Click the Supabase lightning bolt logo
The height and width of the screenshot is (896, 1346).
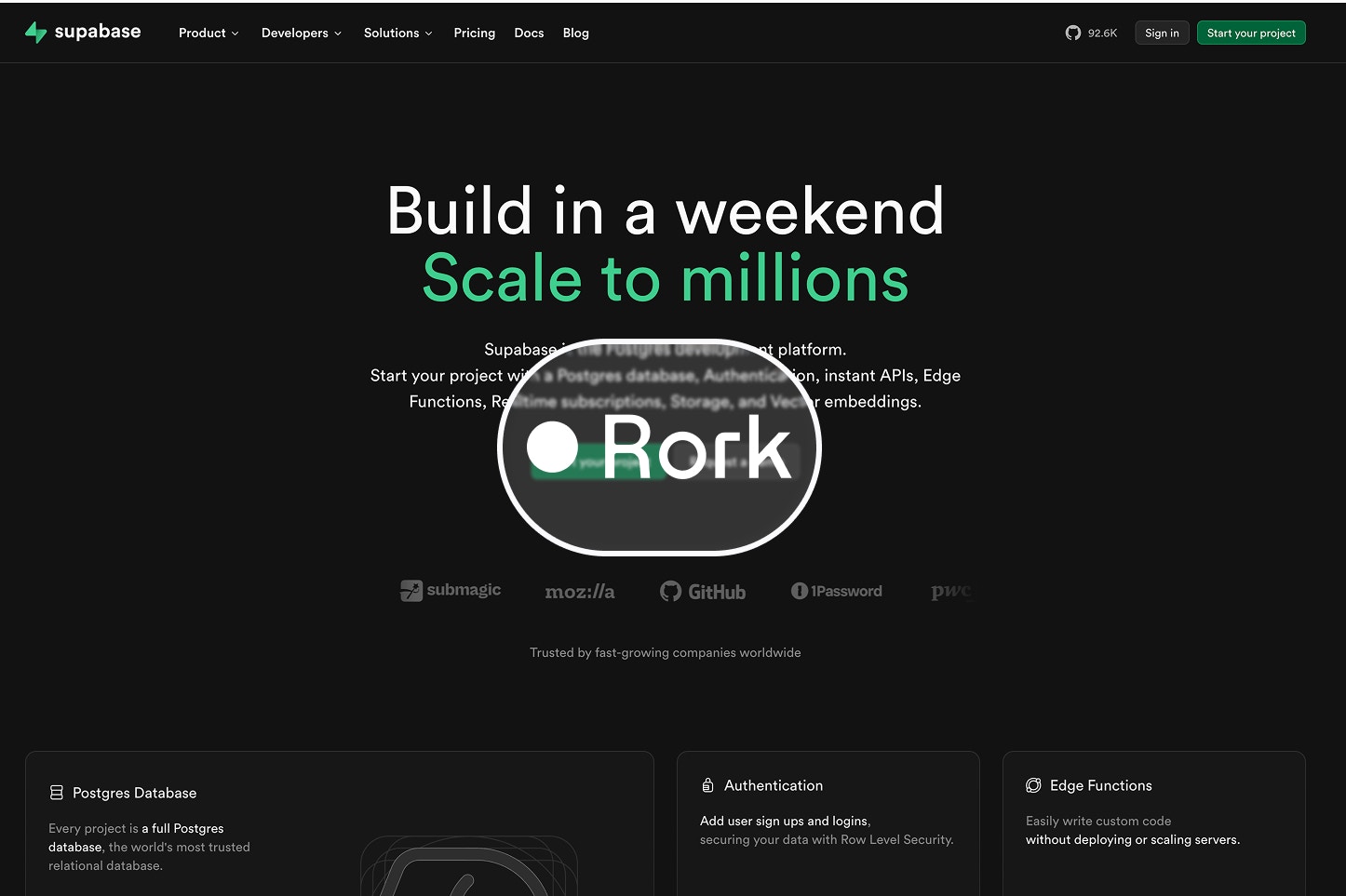[35, 33]
